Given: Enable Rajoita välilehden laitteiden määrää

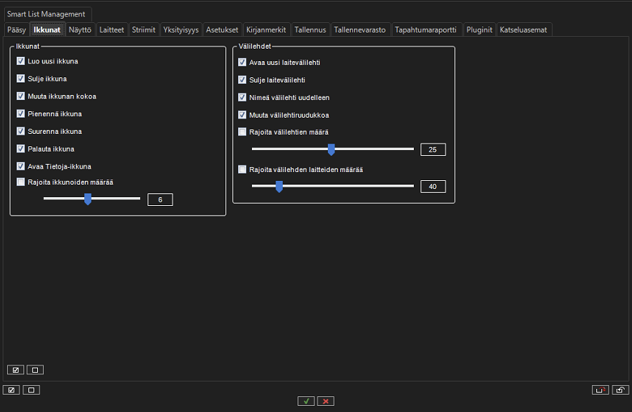Looking at the screenshot, I should pos(242,169).
